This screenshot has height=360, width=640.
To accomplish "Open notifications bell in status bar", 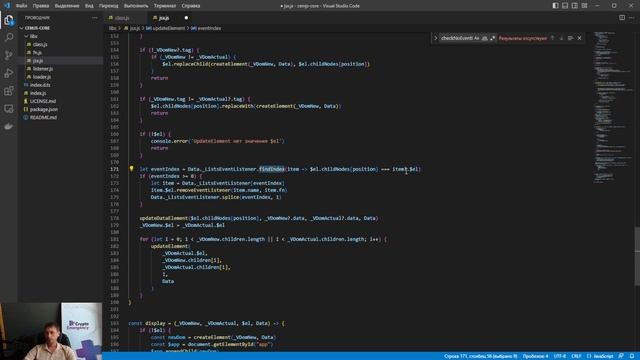I will [632, 356].
